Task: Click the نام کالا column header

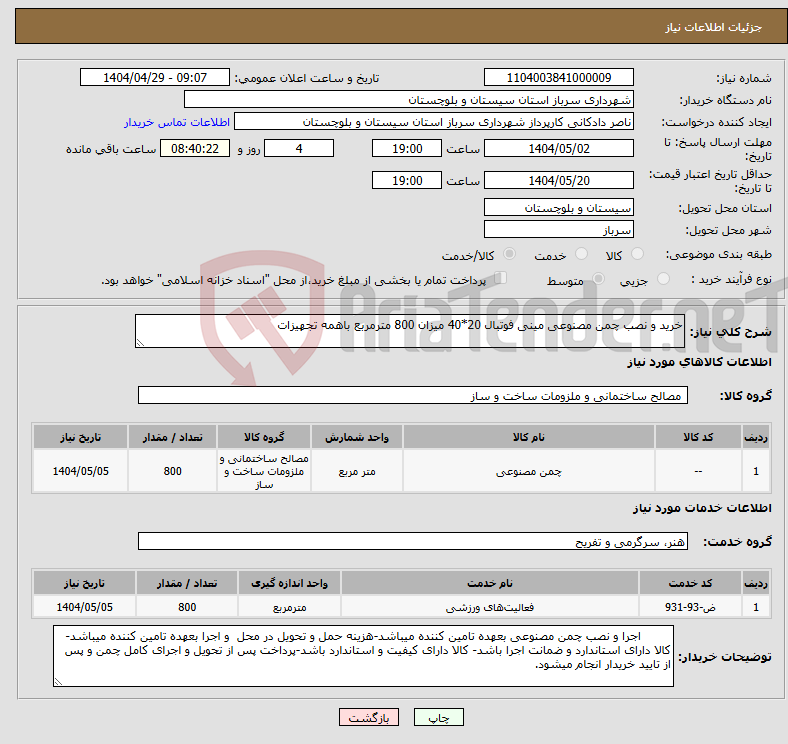Action: (529, 437)
